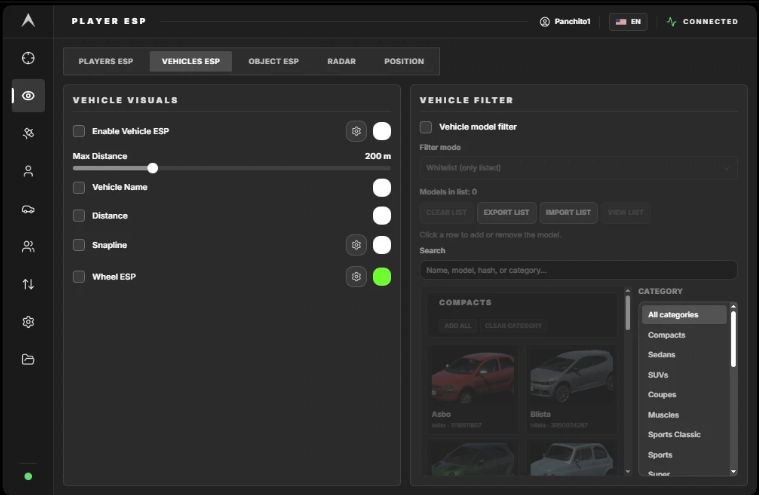Pick the Enable Vehicle ESP color swatch
The width and height of the screenshot is (759, 495).
point(382,131)
